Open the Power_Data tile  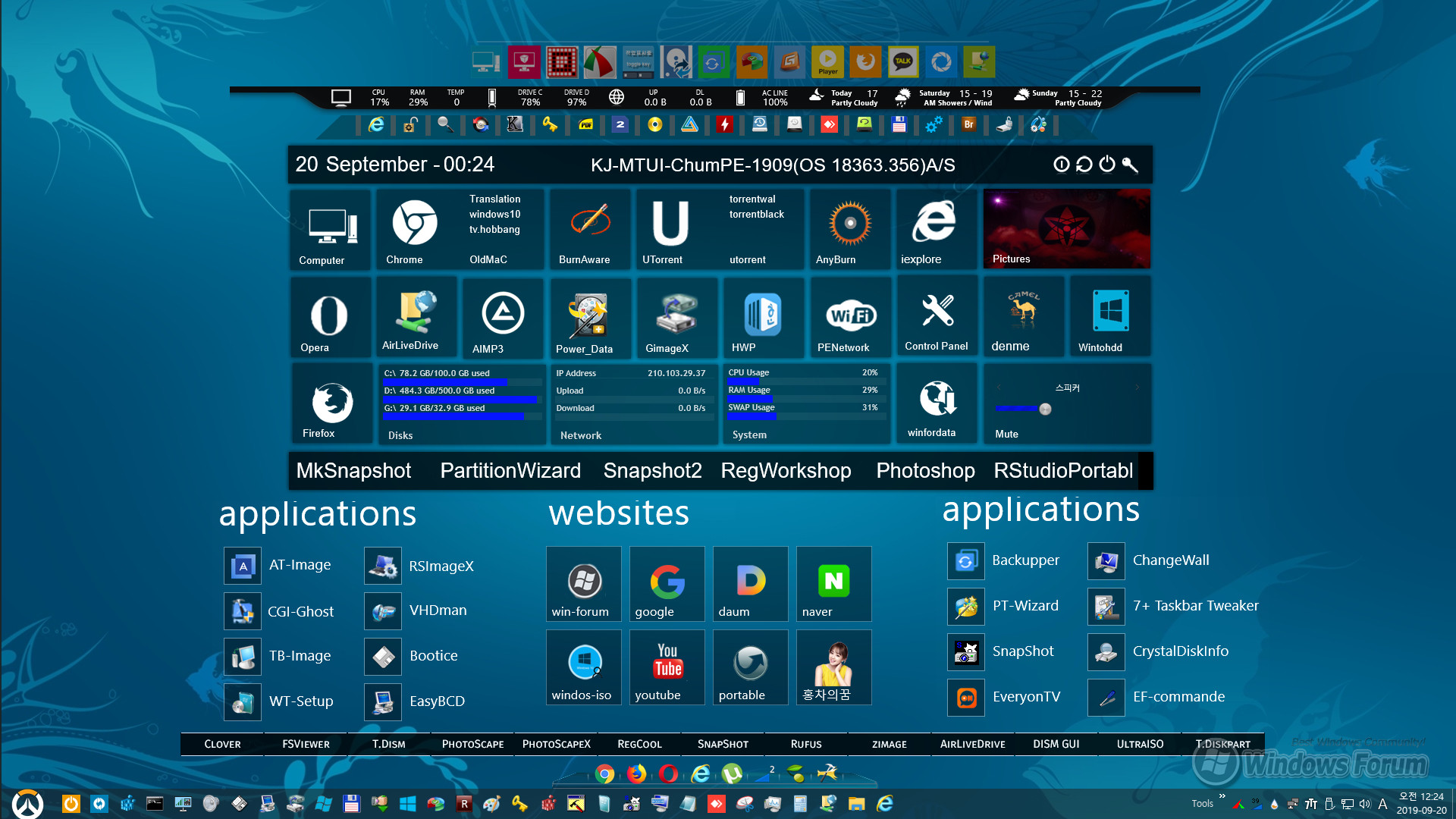[x=589, y=317]
